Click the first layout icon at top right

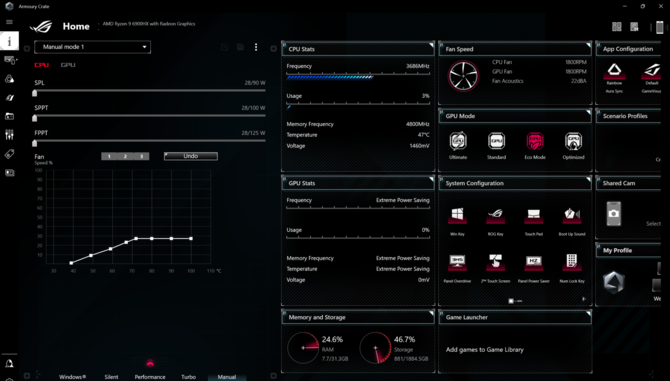click(x=617, y=27)
